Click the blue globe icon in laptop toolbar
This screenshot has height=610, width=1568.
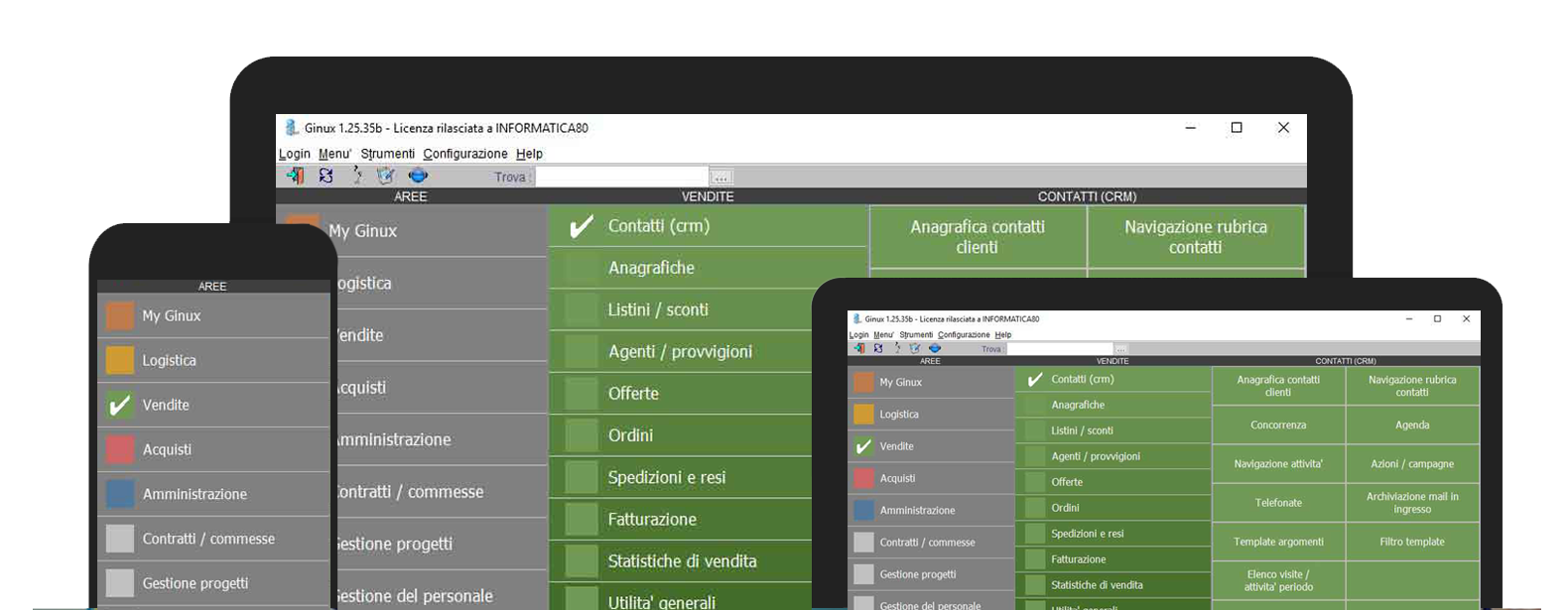coord(418,176)
